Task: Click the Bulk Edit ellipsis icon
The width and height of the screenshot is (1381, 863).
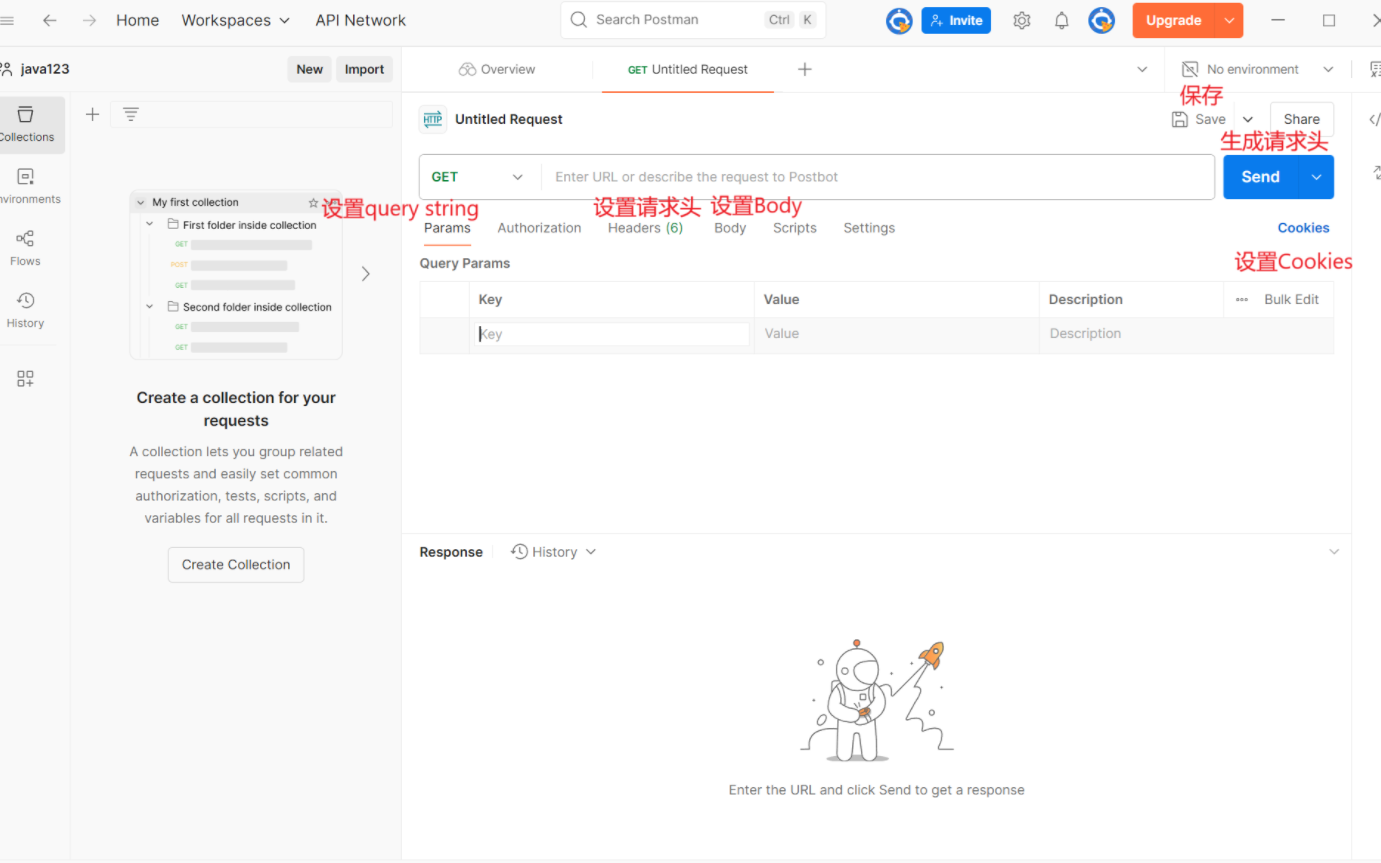Action: coord(1242,299)
